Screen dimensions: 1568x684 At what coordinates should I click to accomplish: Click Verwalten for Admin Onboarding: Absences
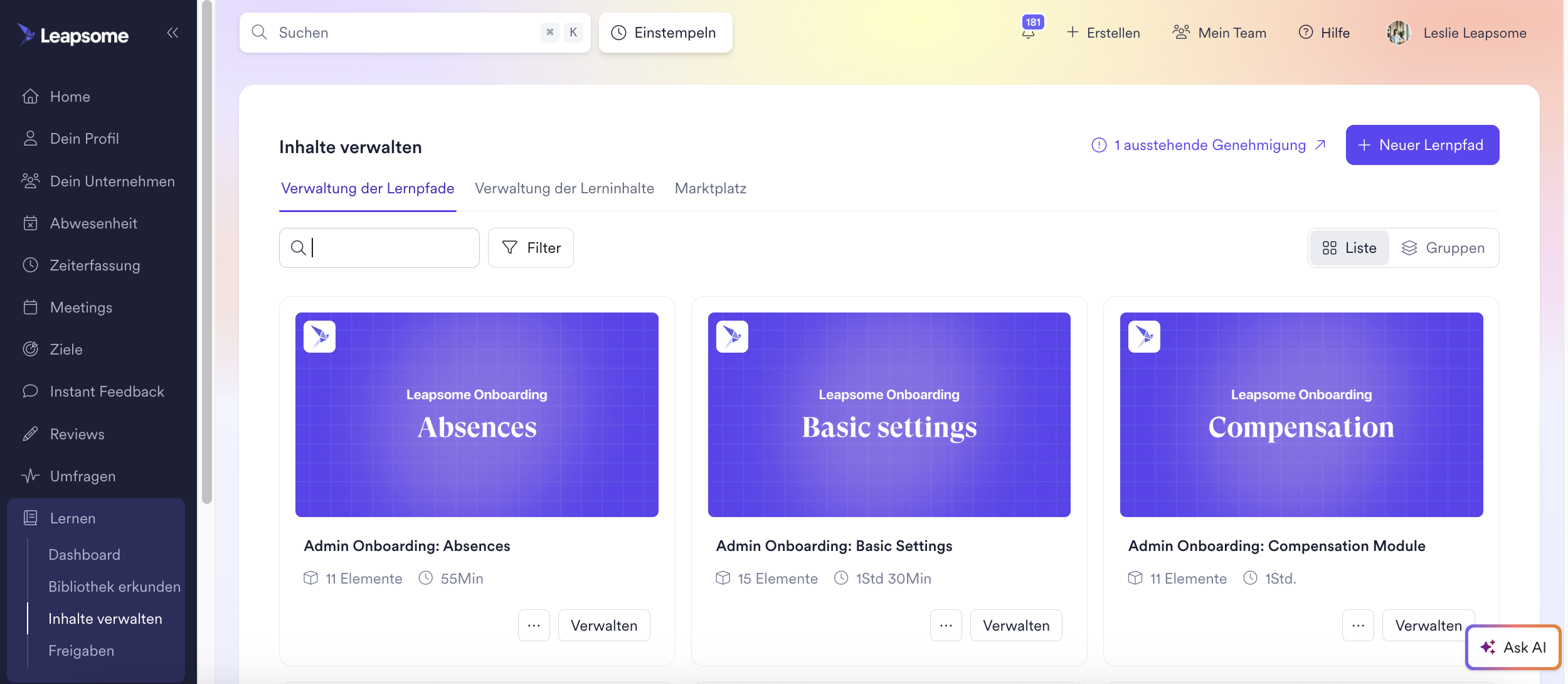click(604, 625)
